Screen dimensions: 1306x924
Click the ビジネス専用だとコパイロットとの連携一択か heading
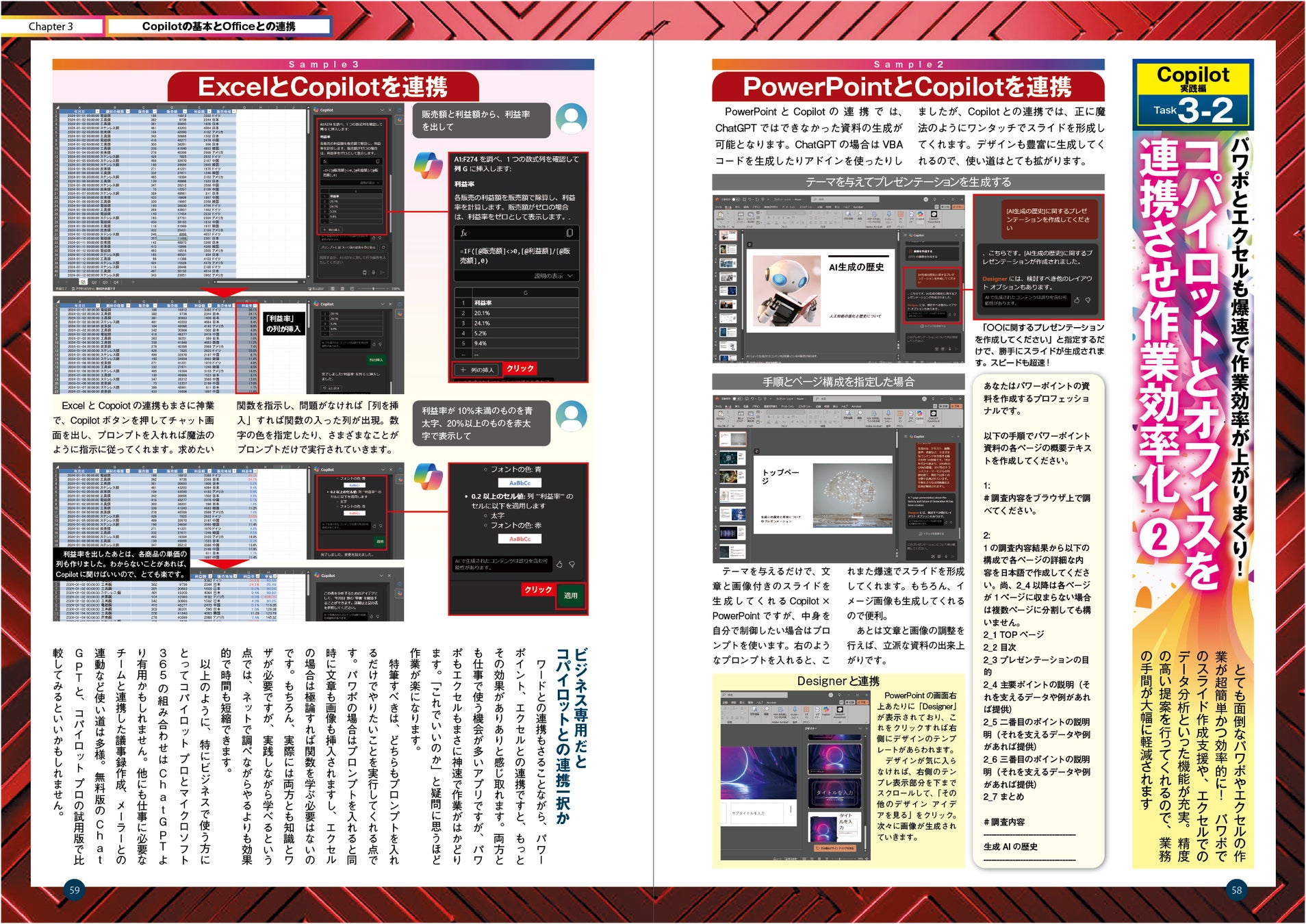[572, 736]
